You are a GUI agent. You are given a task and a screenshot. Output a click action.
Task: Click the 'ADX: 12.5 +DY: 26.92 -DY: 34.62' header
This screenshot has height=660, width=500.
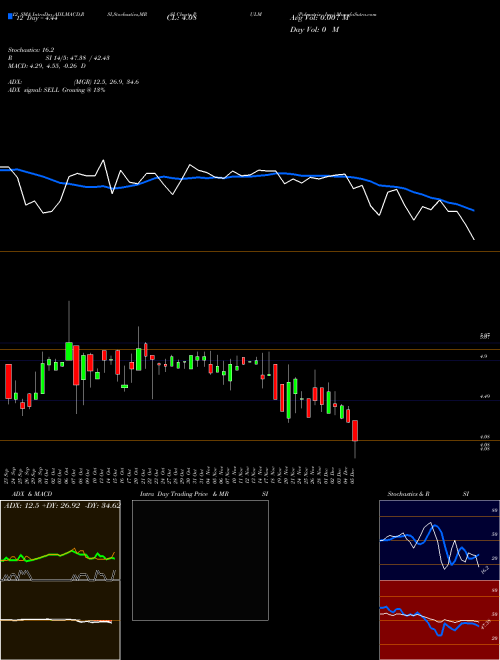click(62, 505)
